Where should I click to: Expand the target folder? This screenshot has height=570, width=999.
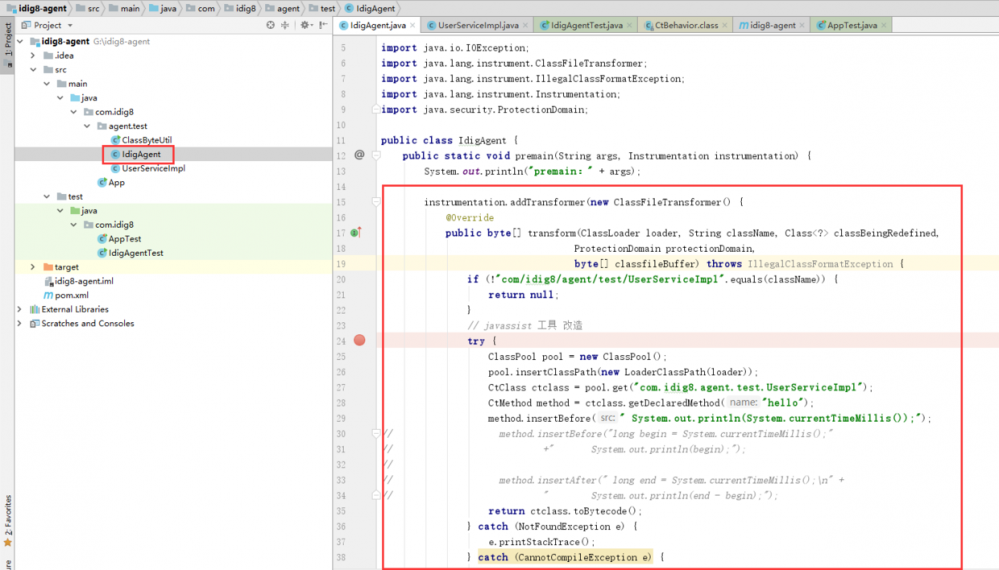(33, 267)
